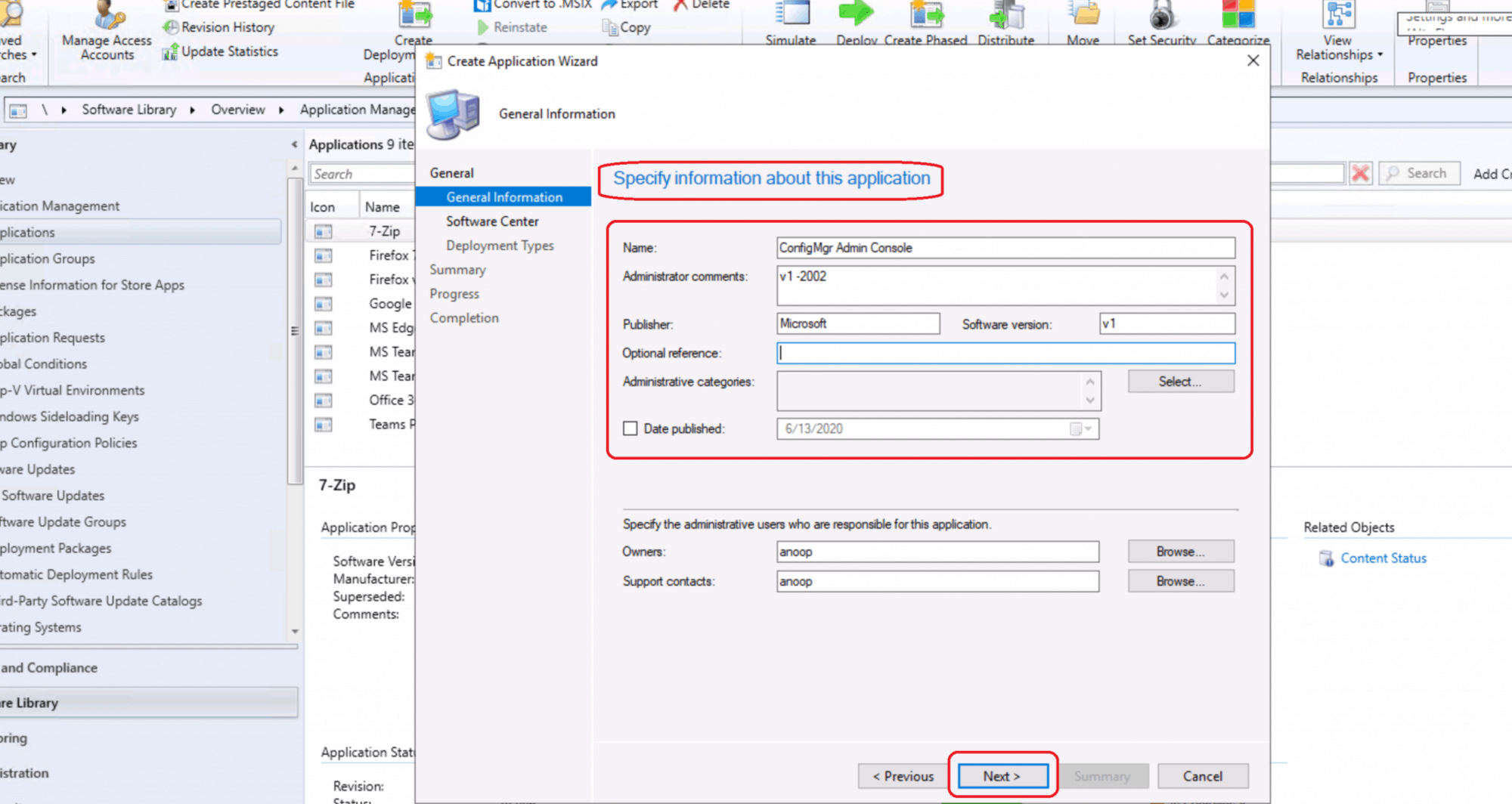Click Browse next to Support contacts
Screen dimensions: 1512x804
(x=1180, y=581)
